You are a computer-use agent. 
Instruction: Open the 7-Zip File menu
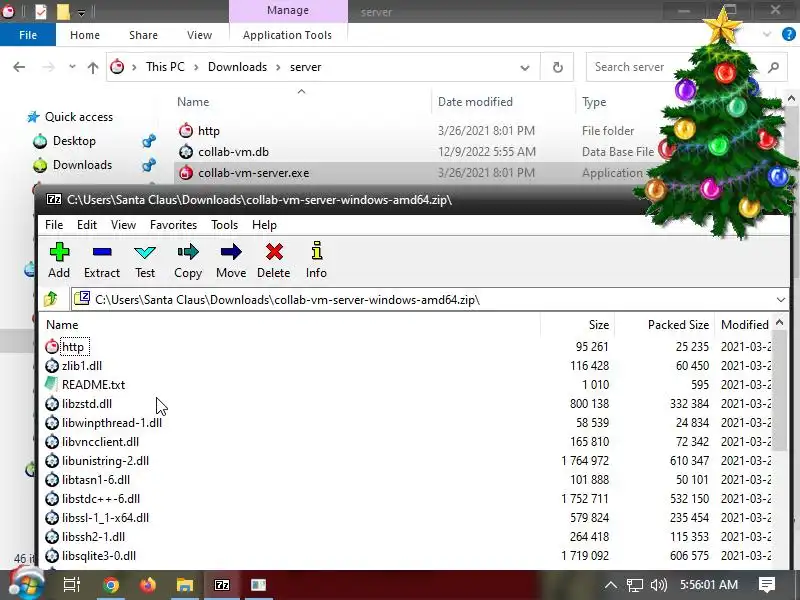pyautogui.click(x=54, y=225)
